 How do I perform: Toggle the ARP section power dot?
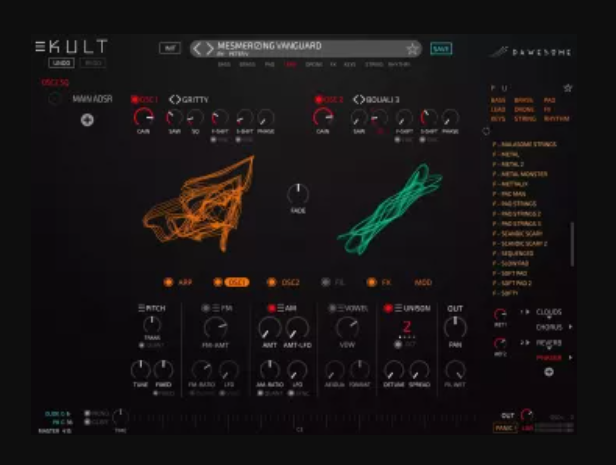[x=168, y=282]
